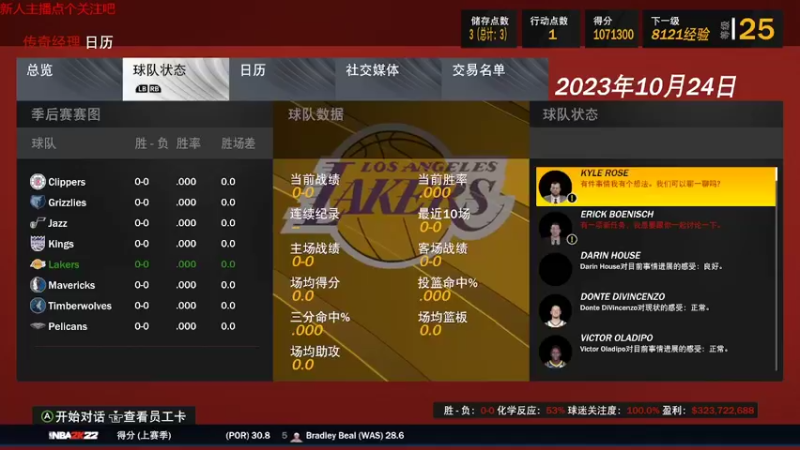Click the 当前胜率 stat label
Viewport: 800px width, 450px height.
pyautogui.click(x=442, y=180)
